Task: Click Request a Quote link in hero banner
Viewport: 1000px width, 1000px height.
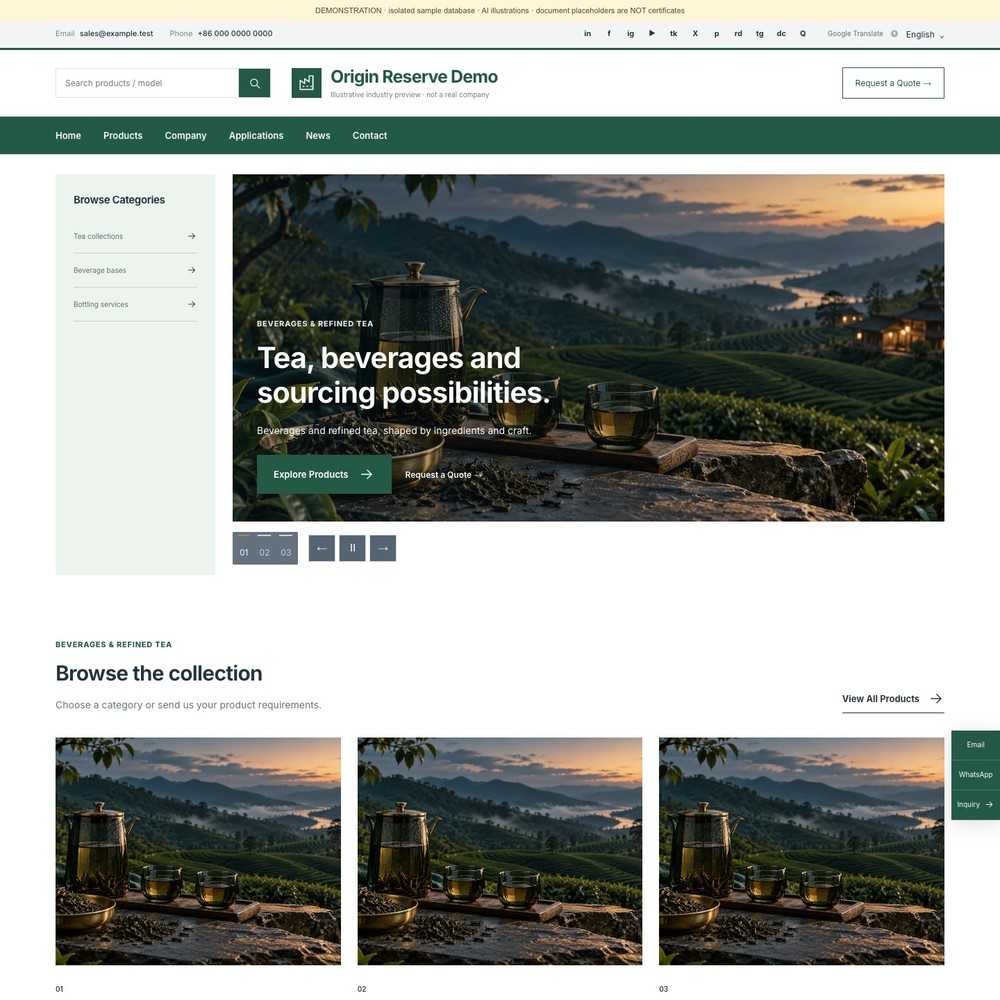Action: pos(443,474)
